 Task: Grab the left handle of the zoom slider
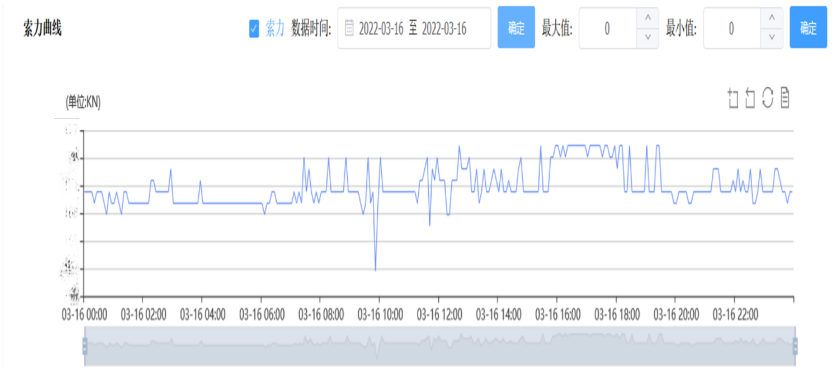(85, 346)
